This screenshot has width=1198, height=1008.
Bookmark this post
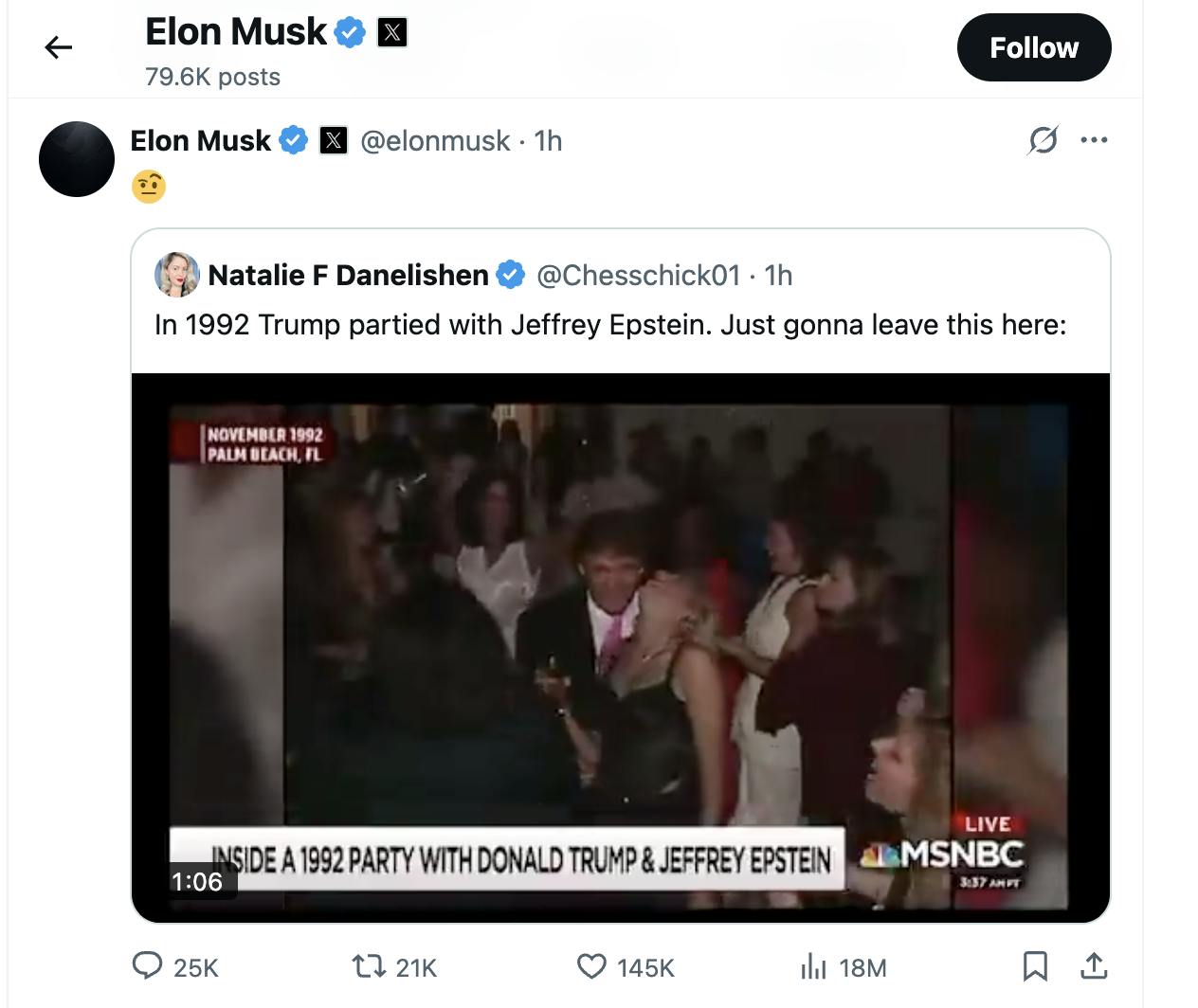[x=1035, y=966]
